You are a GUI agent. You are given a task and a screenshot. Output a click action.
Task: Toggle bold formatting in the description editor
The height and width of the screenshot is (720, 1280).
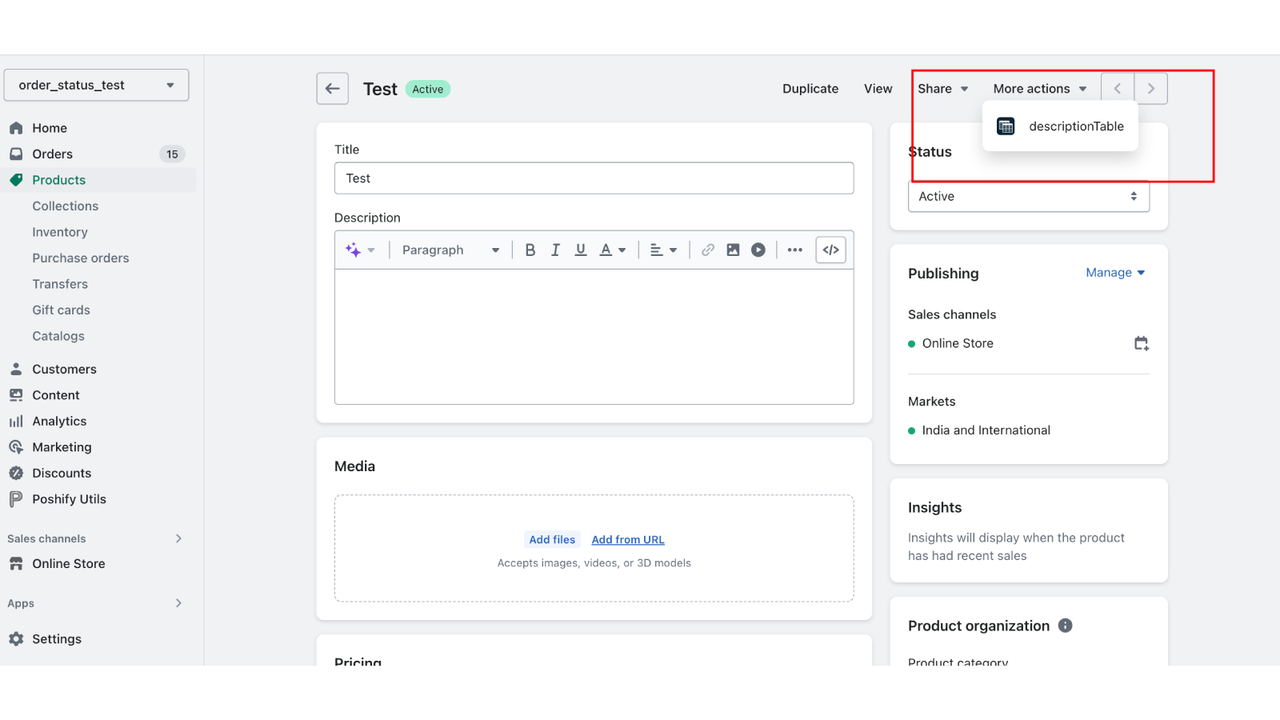coord(530,249)
